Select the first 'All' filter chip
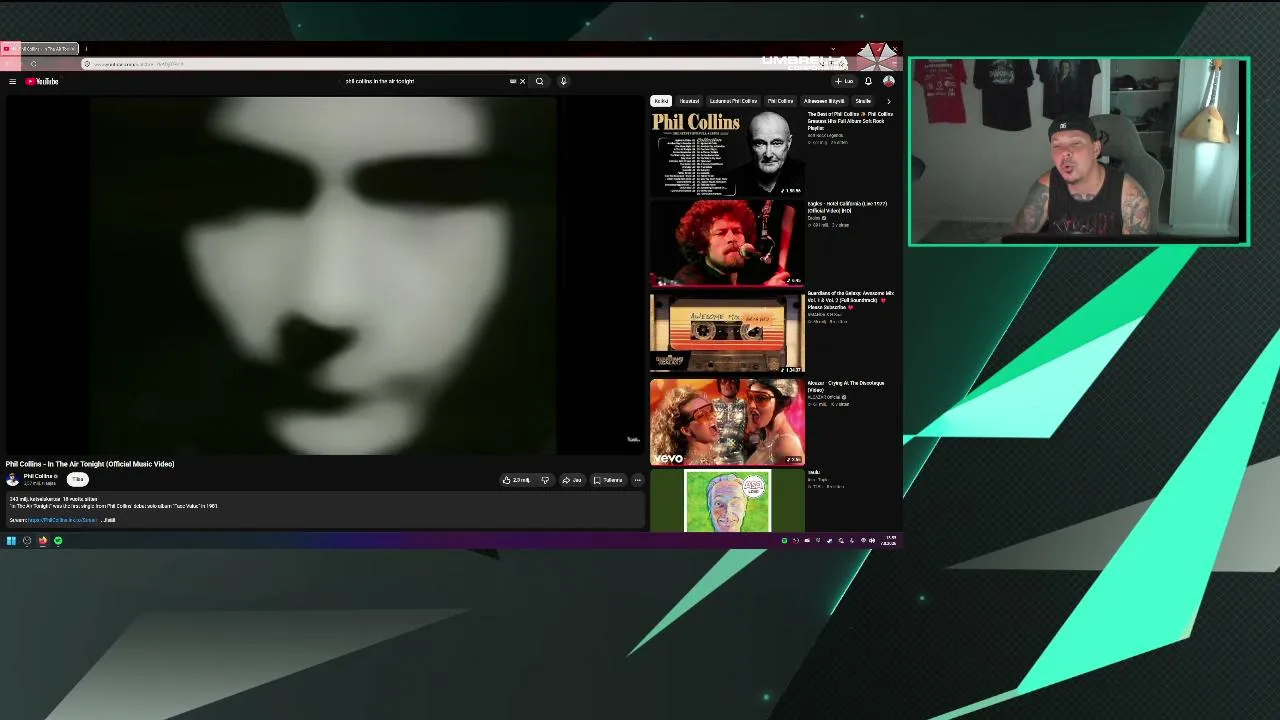The width and height of the screenshot is (1280, 720). click(661, 101)
